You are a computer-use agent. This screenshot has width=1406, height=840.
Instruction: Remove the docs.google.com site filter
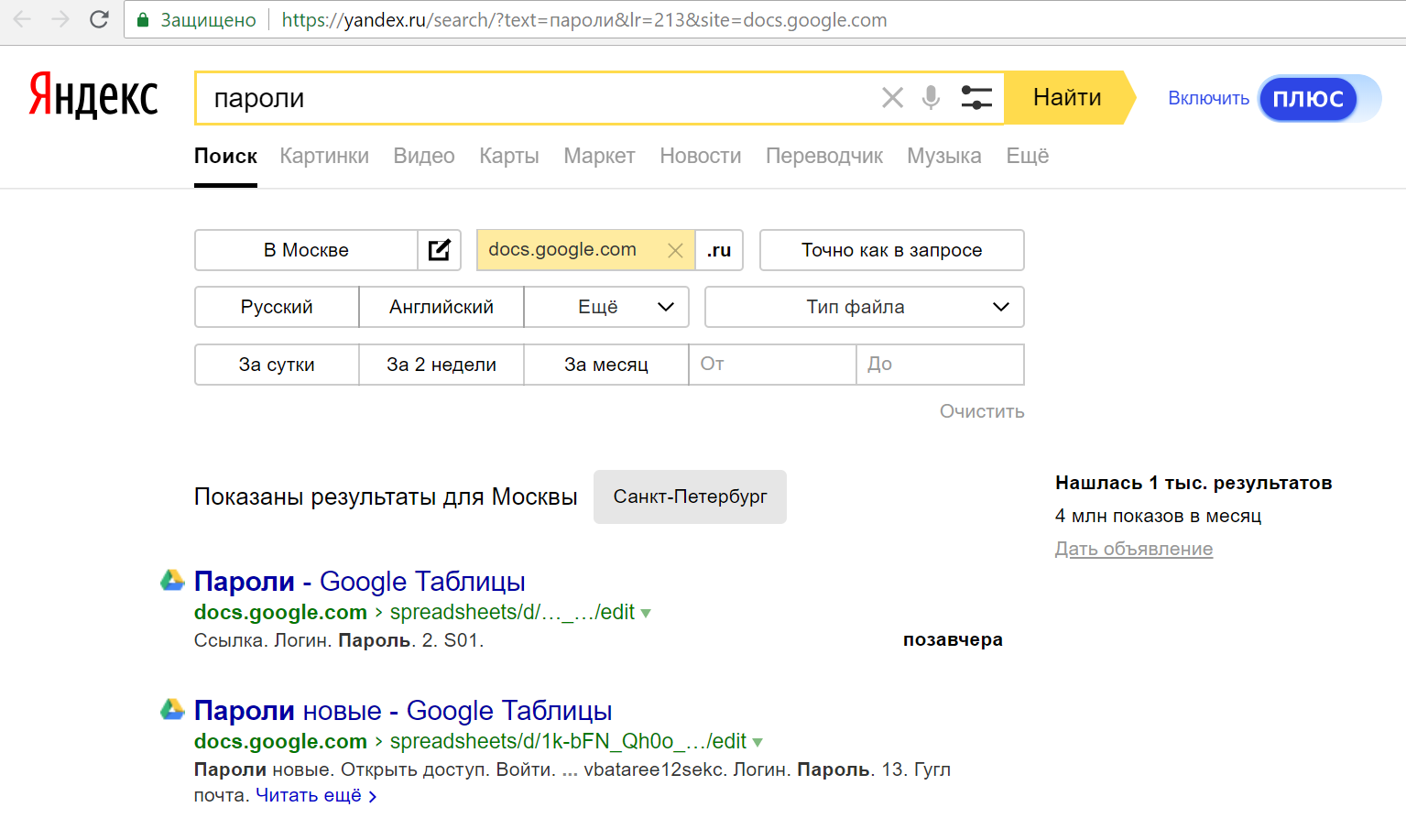[675, 250]
